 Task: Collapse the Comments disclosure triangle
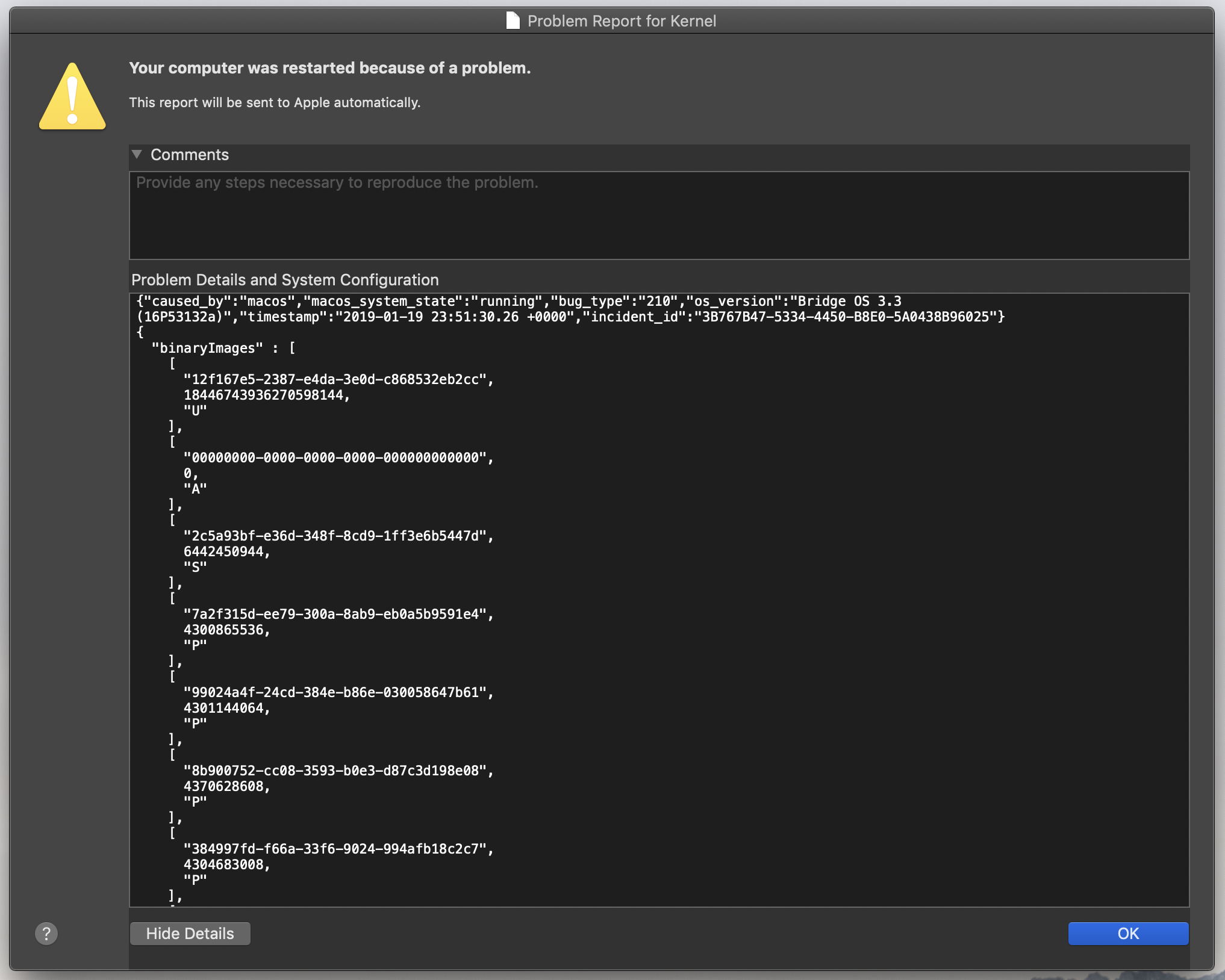click(137, 155)
